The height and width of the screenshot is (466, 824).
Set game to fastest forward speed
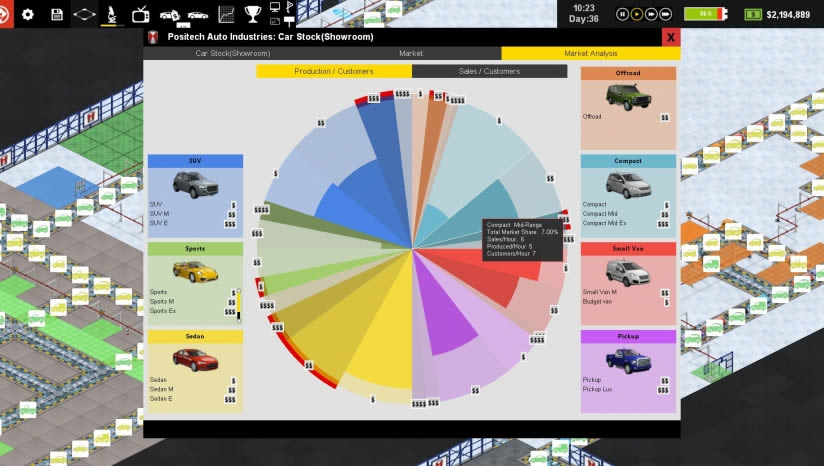pyautogui.click(x=665, y=14)
